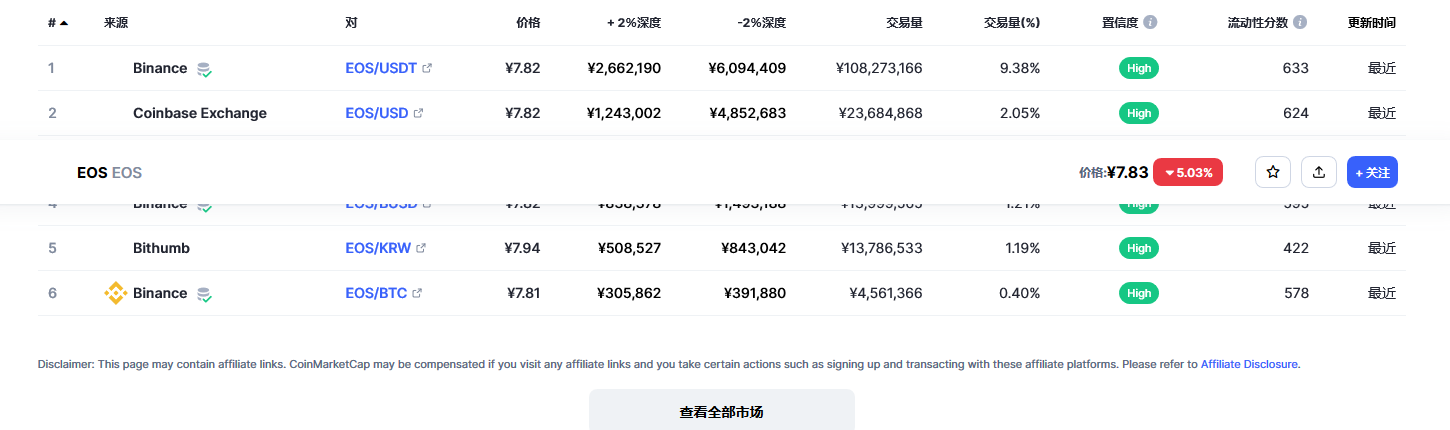Screen dimensions: 1450x430
Task: Open info icon next to 置信度
Action: click(x=1150, y=22)
